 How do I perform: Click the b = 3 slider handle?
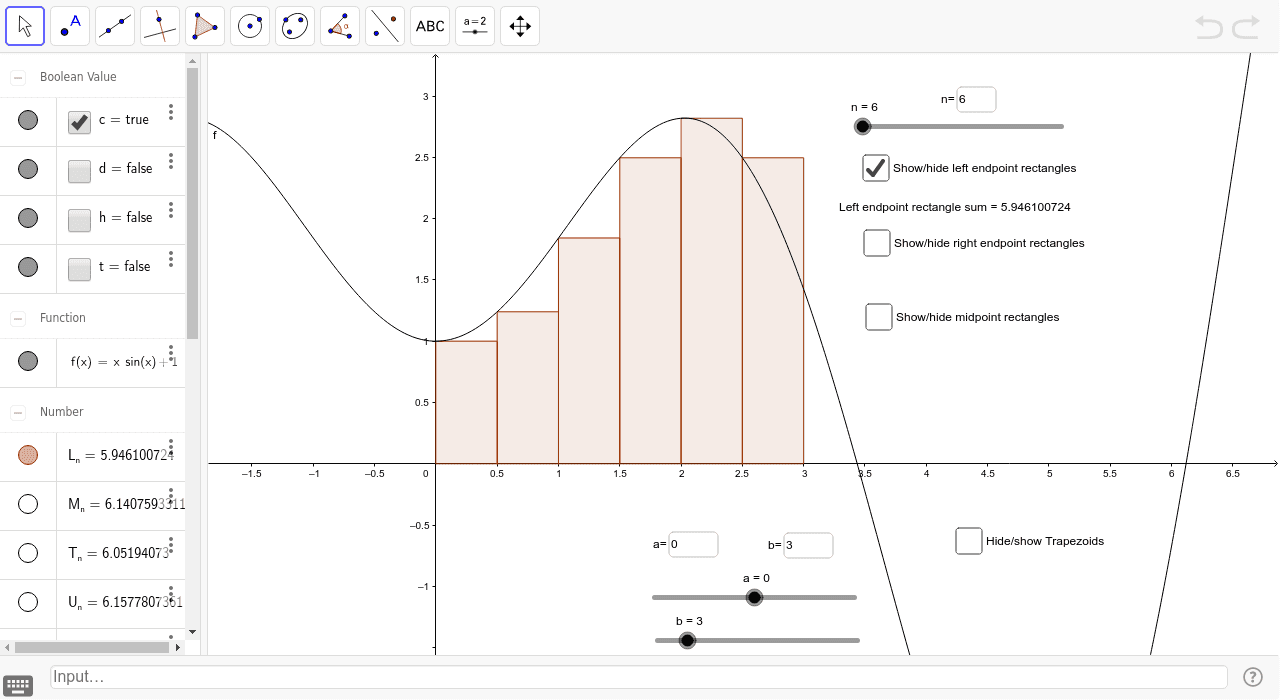click(687, 640)
